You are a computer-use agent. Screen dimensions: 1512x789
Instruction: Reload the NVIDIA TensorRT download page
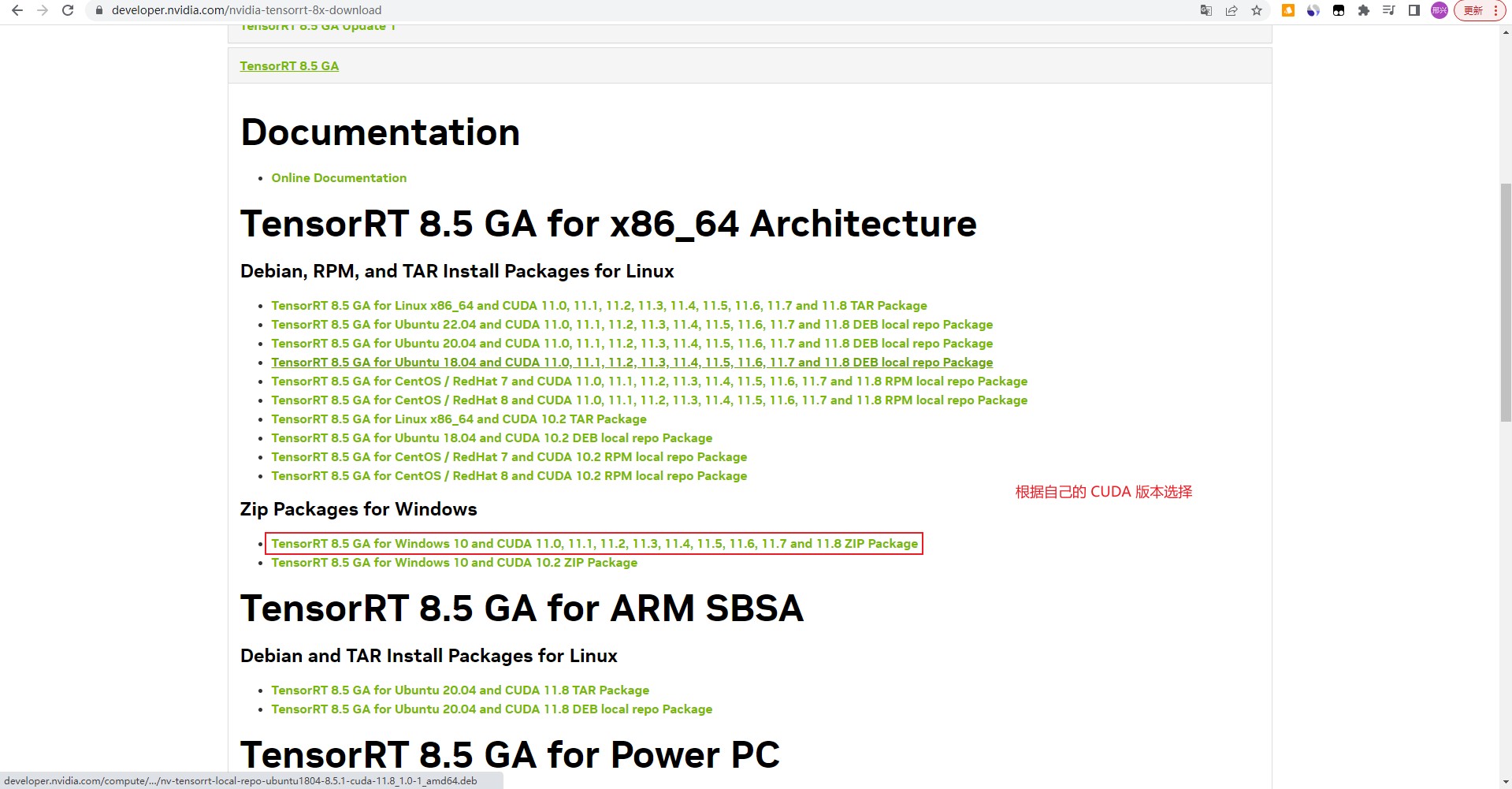pyautogui.click(x=68, y=10)
